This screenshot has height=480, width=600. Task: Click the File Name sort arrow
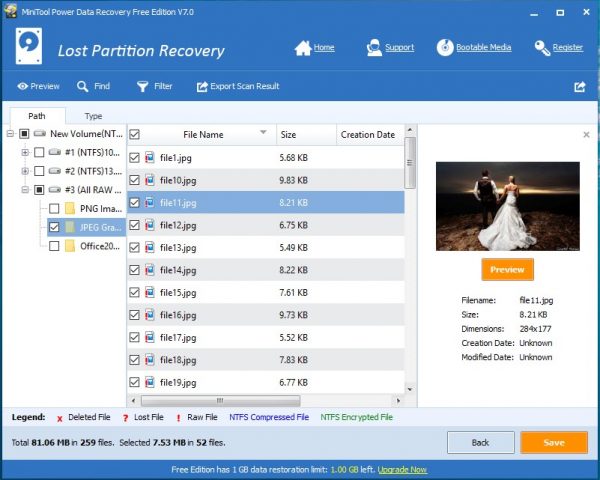pyautogui.click(x=263, y=132)
